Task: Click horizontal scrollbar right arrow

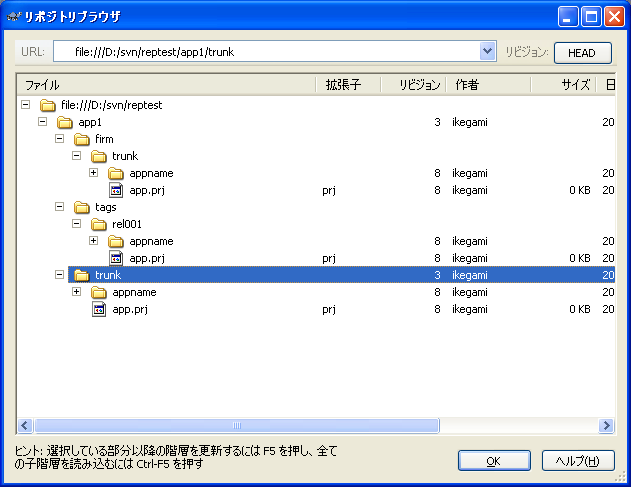Action: 606,425
